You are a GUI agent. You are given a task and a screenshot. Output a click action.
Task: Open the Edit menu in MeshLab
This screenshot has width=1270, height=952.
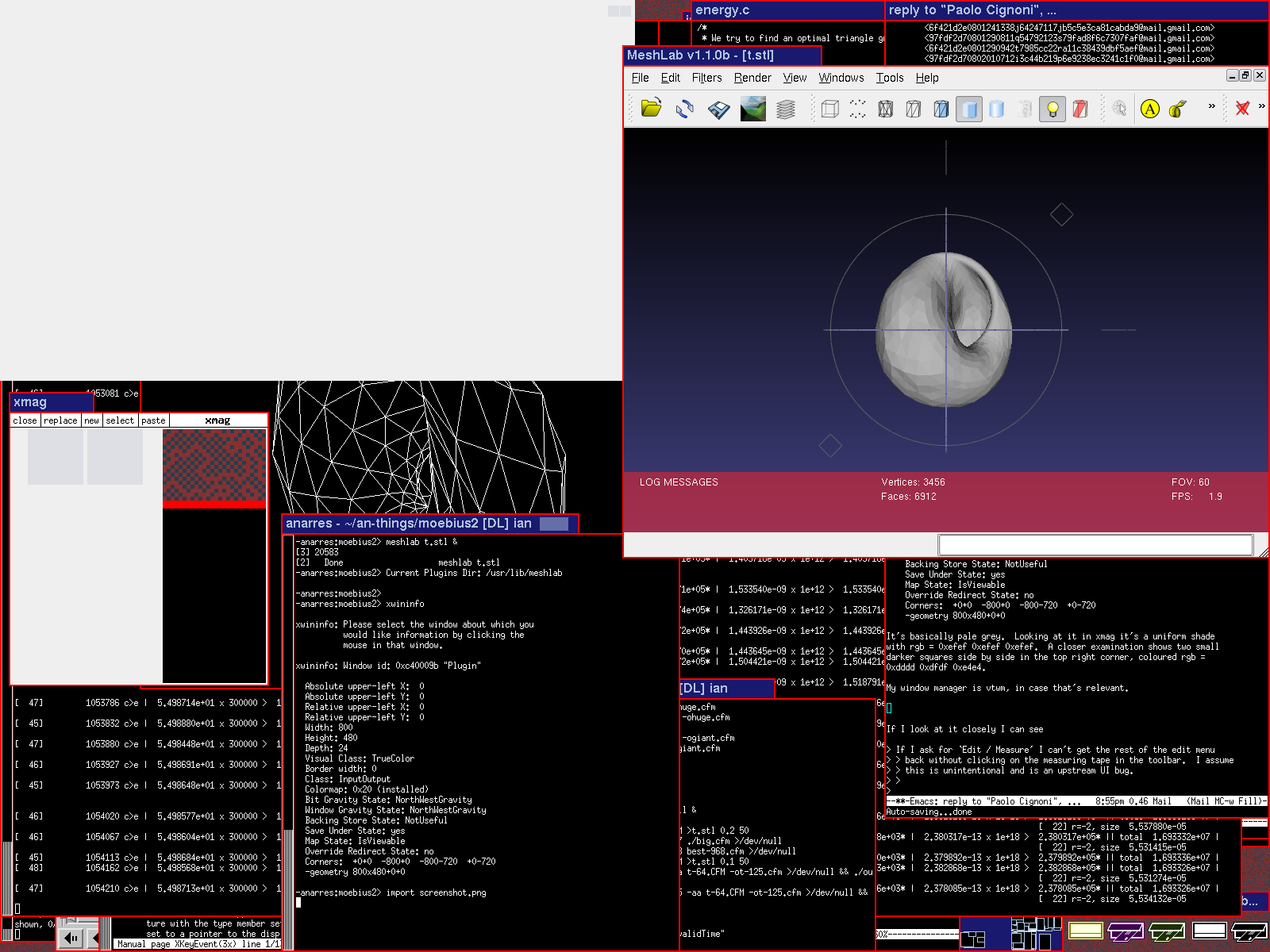point(671,78)
